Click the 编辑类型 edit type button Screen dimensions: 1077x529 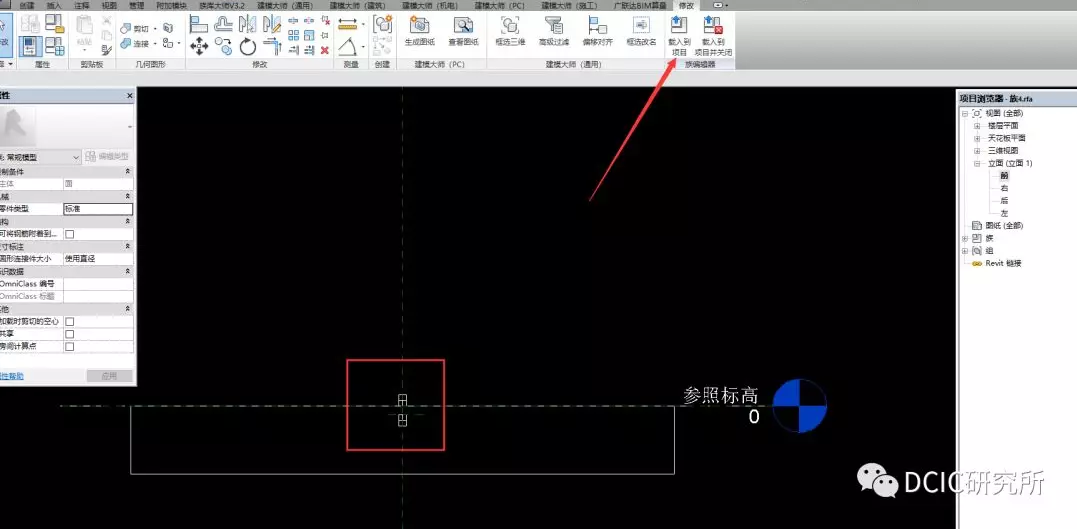(x=108, y=157)
